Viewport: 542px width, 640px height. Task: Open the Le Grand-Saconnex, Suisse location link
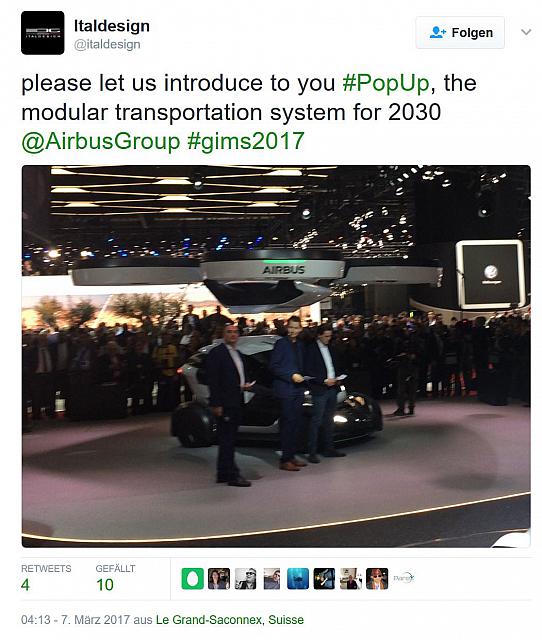230,620
